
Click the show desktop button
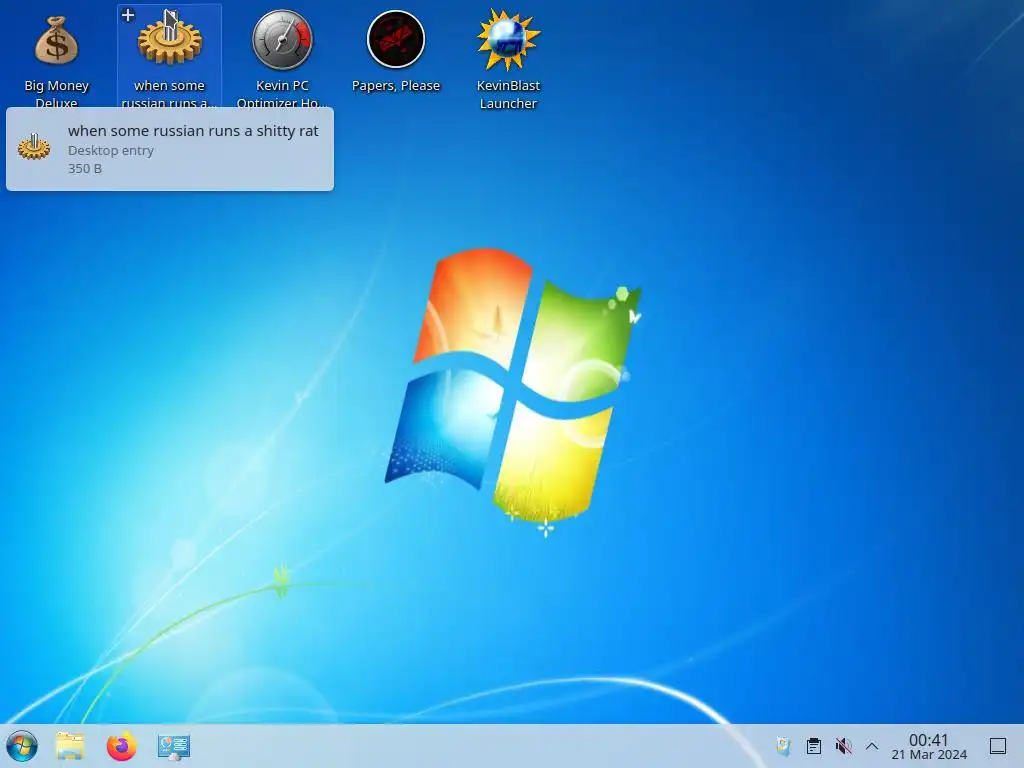coord(998,746)
